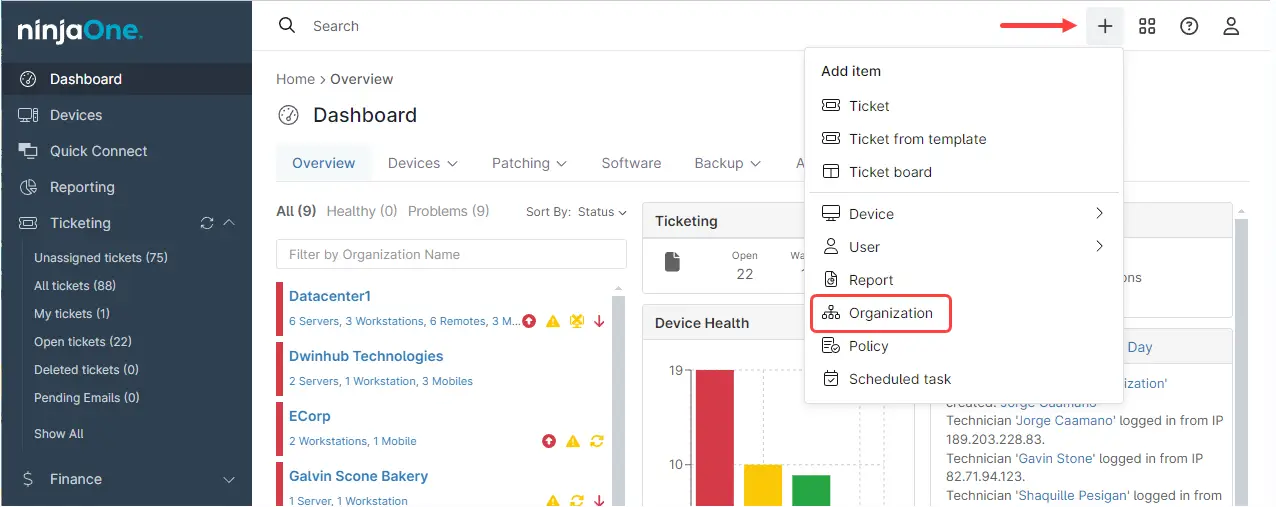The width and height of the screenshot is (1276, 507).
Task: Open the Dwinhub Technologies organization
Action: pos(366,356)
